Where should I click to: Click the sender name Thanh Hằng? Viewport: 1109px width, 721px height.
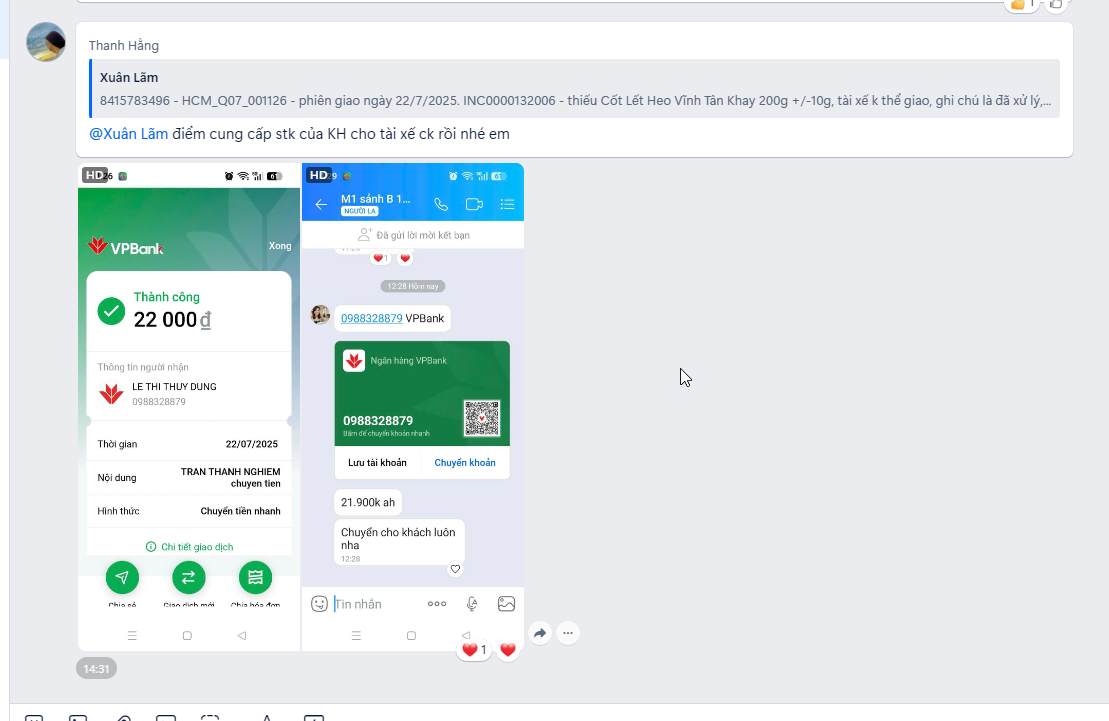(x=124, y=45)
